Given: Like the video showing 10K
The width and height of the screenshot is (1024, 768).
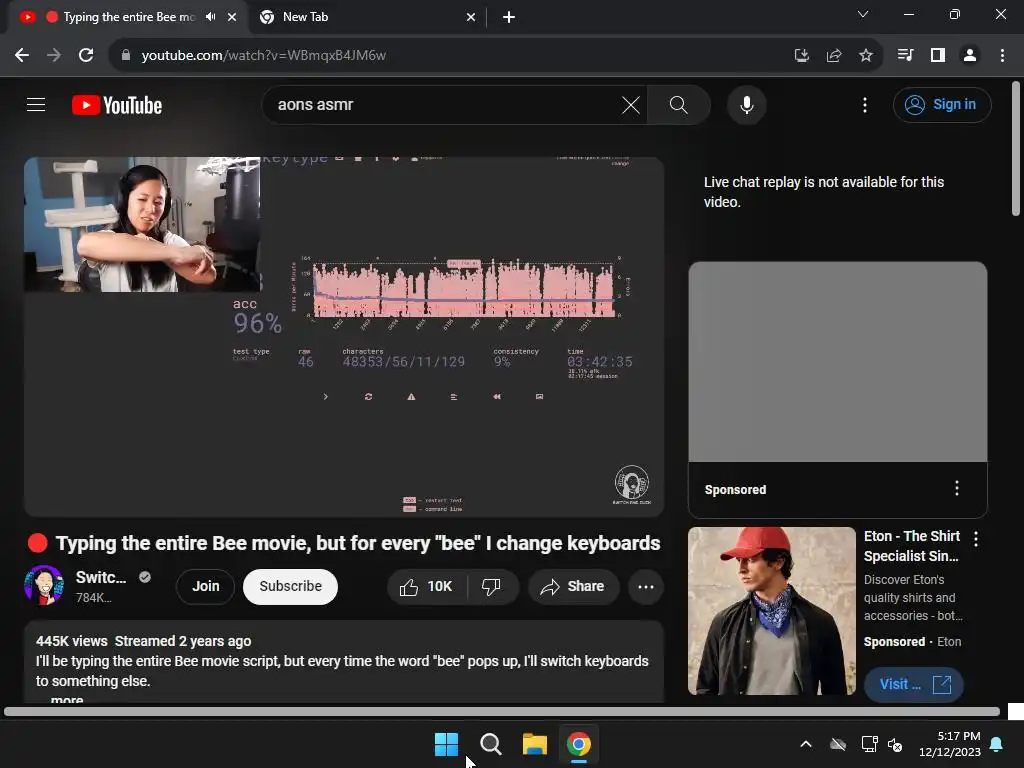Looking at the screenshot, I should (427, 586).
